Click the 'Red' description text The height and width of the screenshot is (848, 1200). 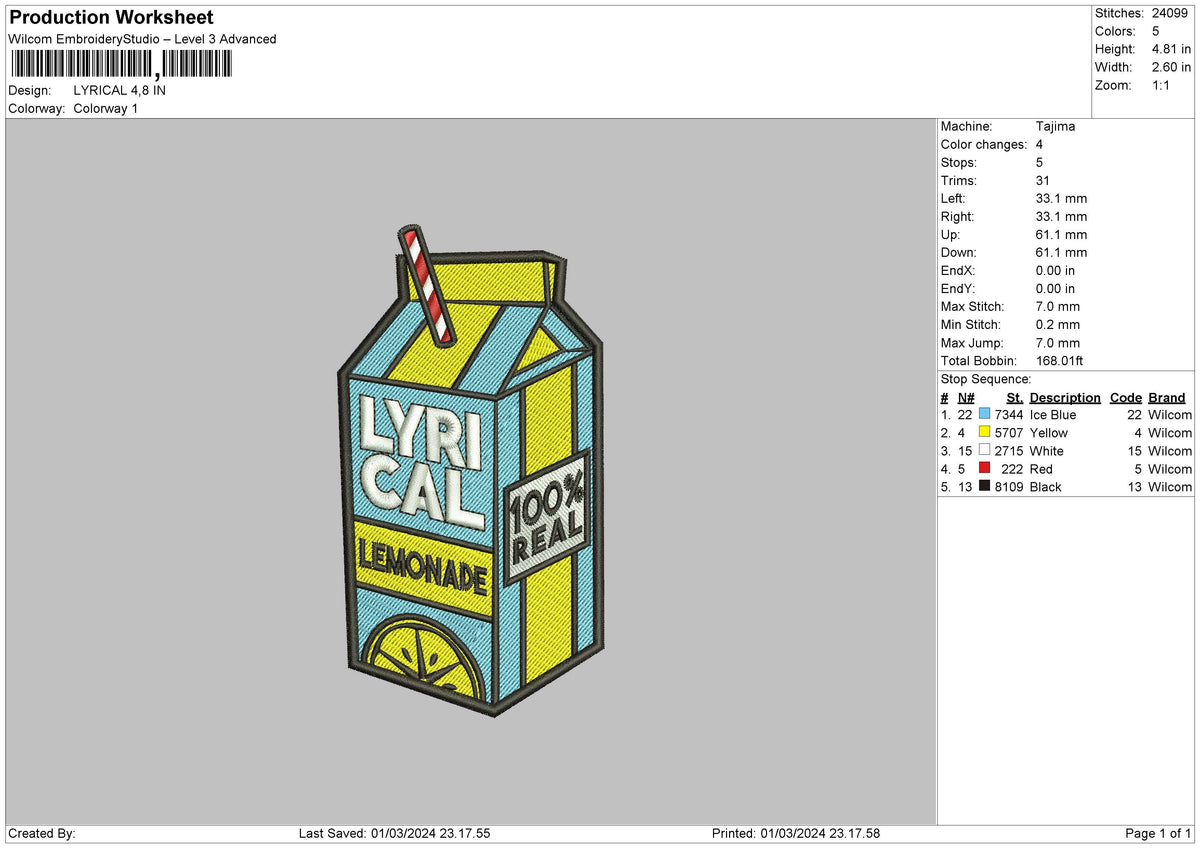[x=1041, y=468]
